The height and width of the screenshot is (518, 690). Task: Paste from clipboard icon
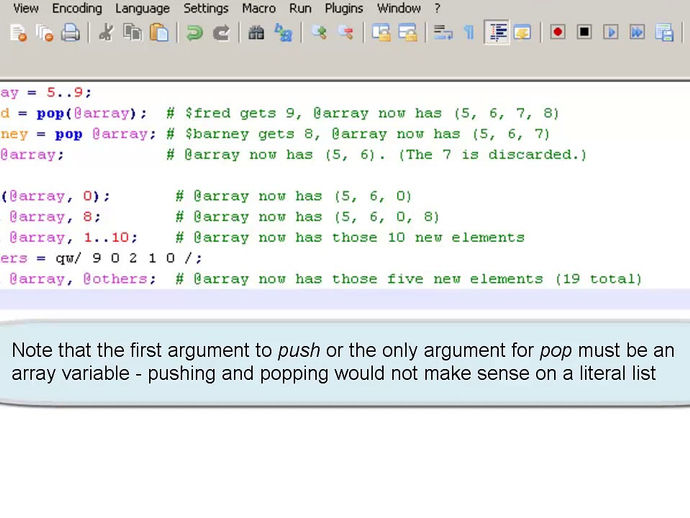(159, 33)
